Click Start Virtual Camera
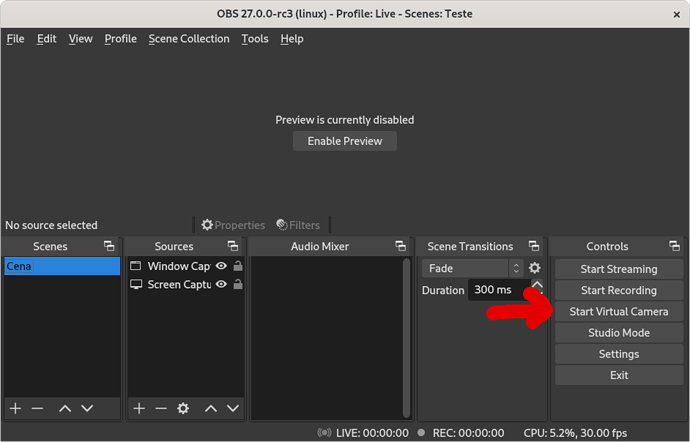The image size is (690, 442). coord(619,311)
